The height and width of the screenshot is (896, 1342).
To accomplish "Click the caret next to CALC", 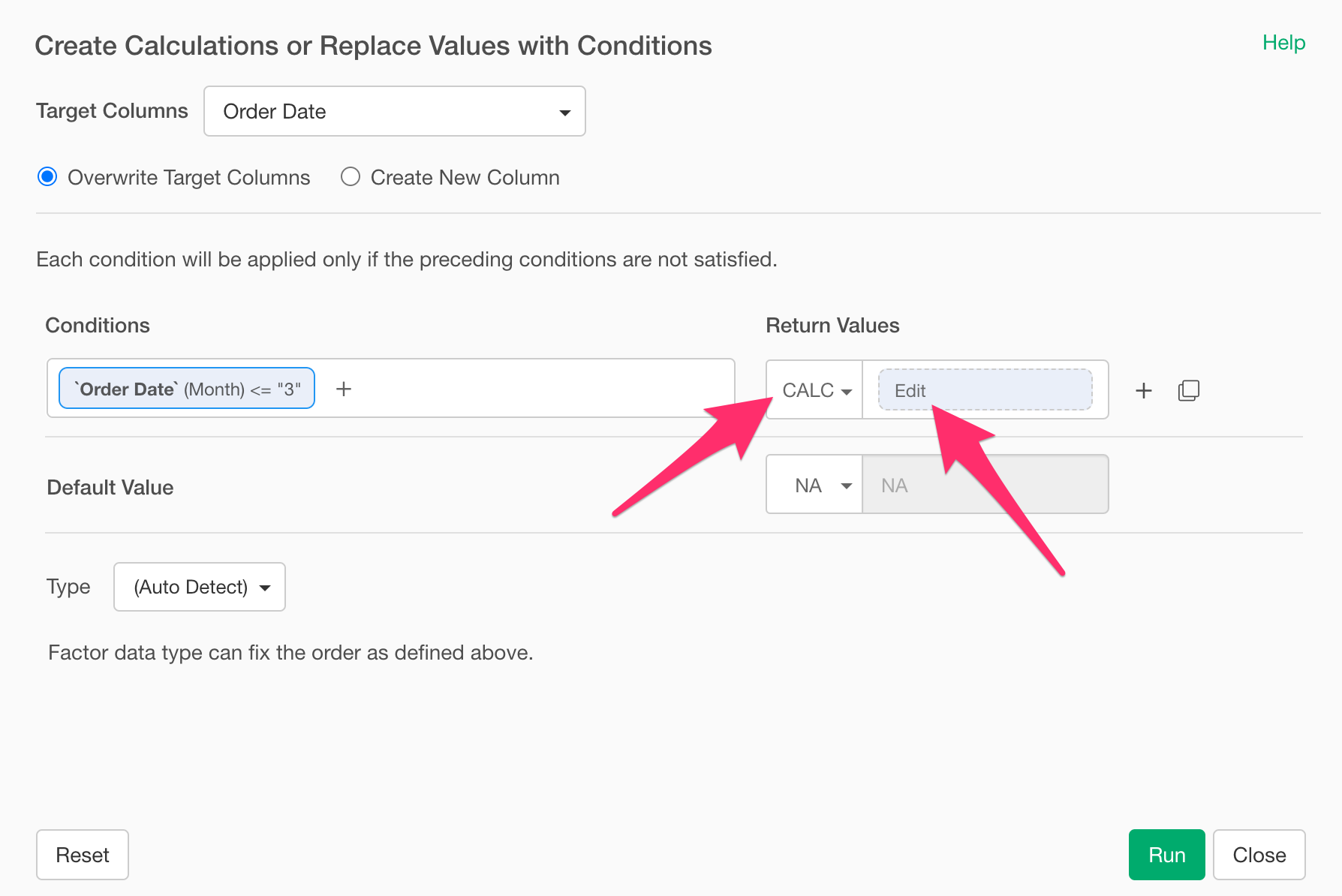I will (847, 392).
